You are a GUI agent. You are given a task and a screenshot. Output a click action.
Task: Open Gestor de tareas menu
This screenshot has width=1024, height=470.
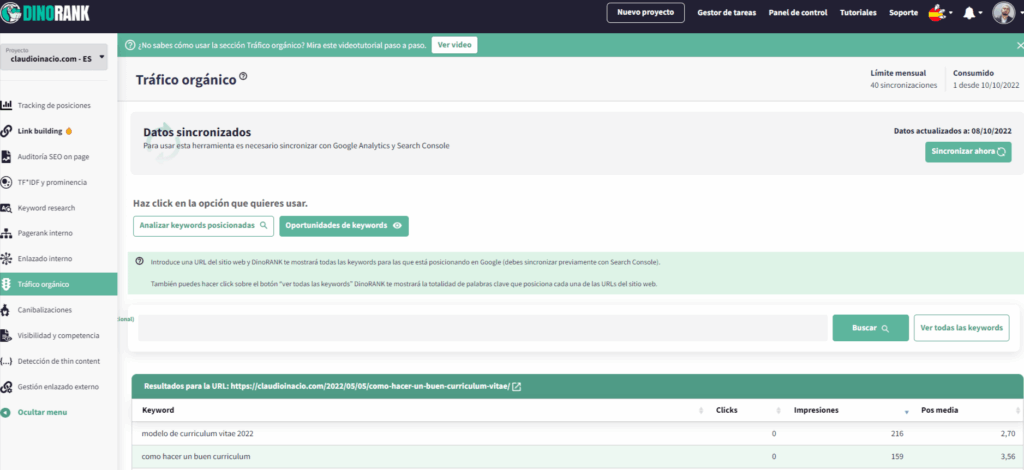click(x=726, y=13)
